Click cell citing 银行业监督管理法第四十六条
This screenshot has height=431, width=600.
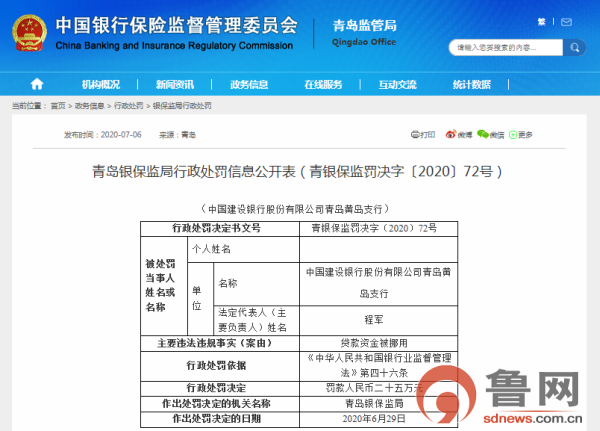tap(378, 366)
